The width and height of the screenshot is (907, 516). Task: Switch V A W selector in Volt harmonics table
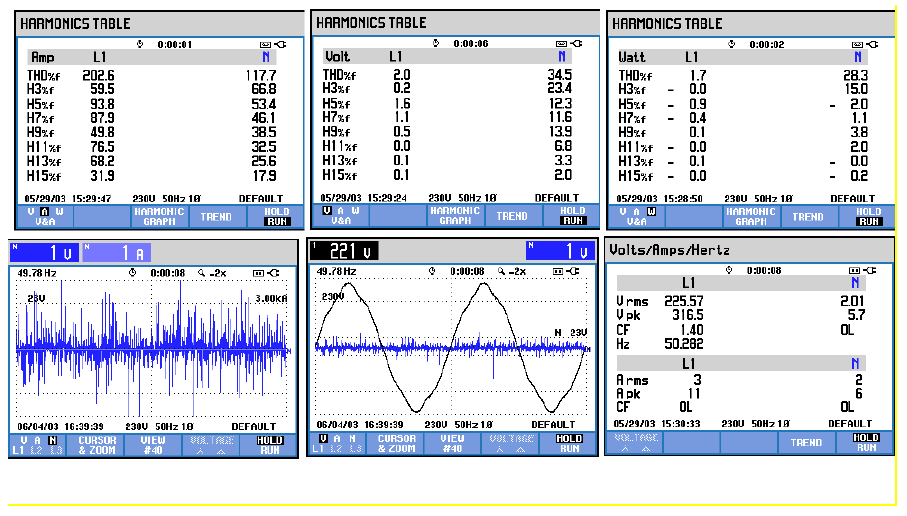click(338, 215)
